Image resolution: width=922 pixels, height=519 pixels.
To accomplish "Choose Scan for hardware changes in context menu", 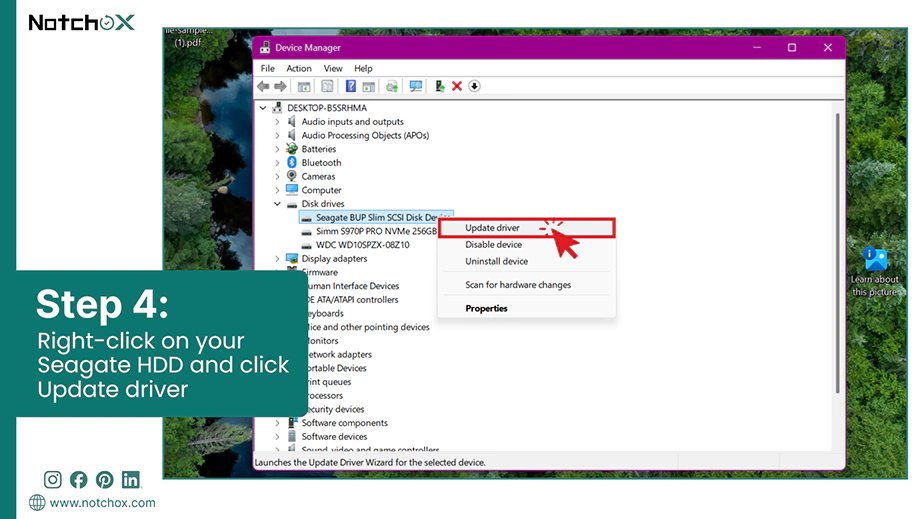I will (x=527, y=284).
